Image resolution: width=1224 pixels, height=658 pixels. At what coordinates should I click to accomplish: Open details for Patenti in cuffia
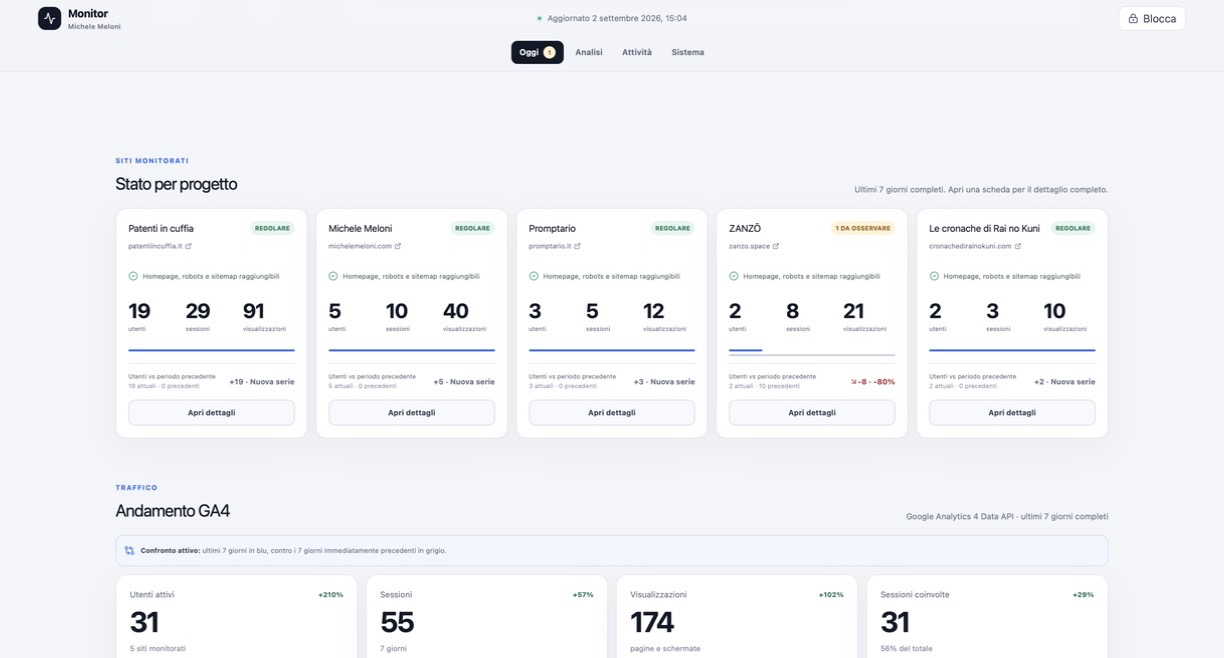[212, 413]
